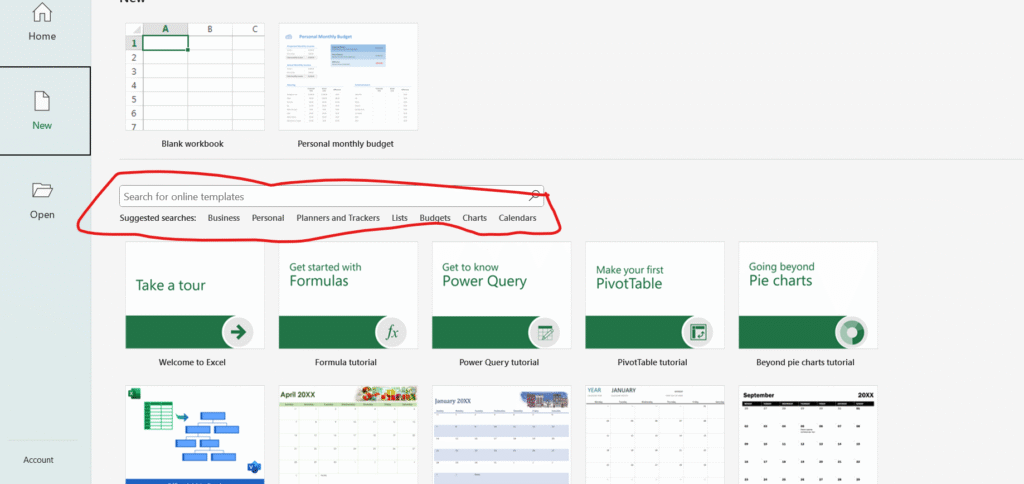
Task: Select Planners and Trackers suggested search
Action: 337,218
